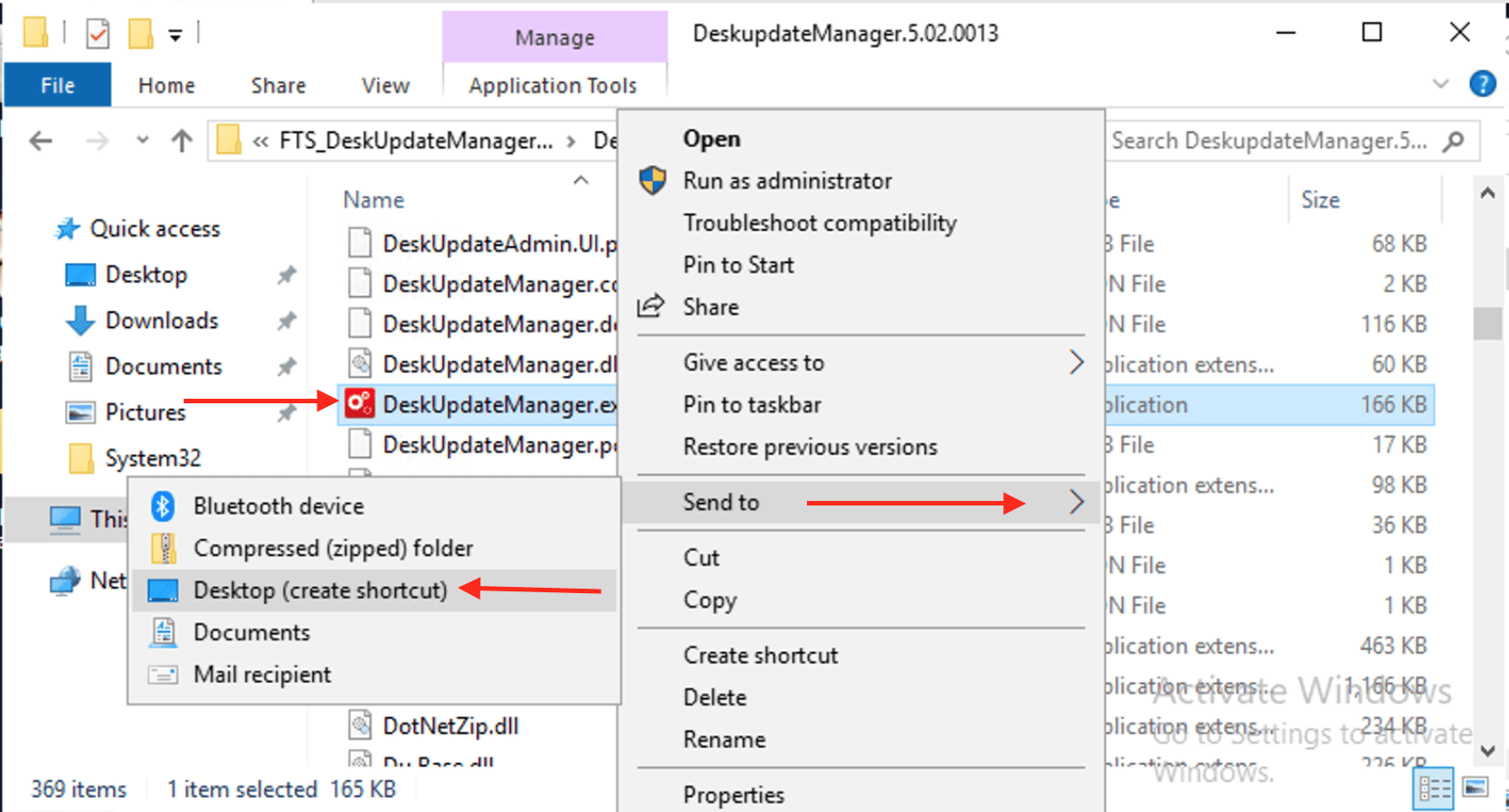Click the red DeskUpdateManager.exe application icon
Screen dimensions: 1509x812
point(359,403)
